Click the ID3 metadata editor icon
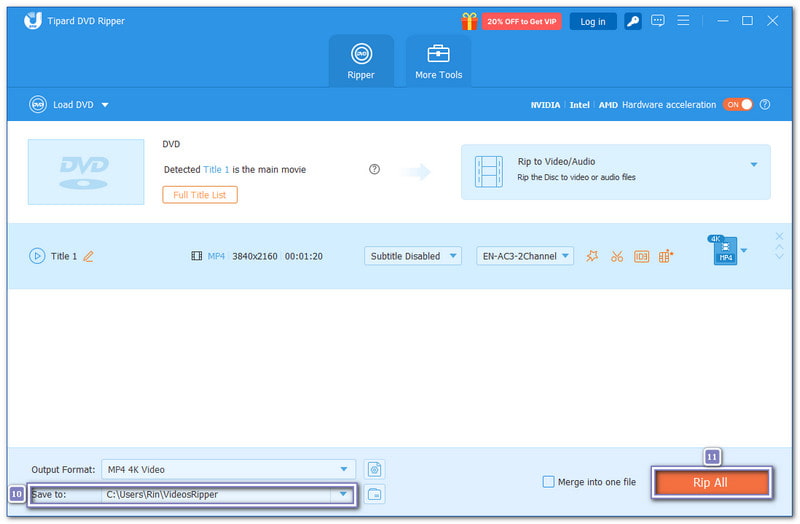The height and width of the screenshot is (524, 800). (x=641, y=256)
